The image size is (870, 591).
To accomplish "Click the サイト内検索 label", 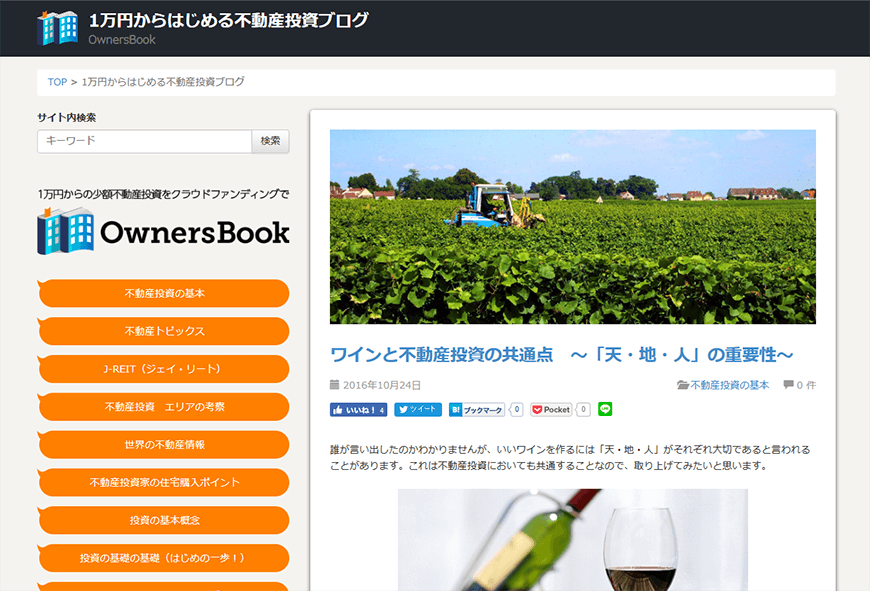I will pyautogui.click(x=67, y=118).
